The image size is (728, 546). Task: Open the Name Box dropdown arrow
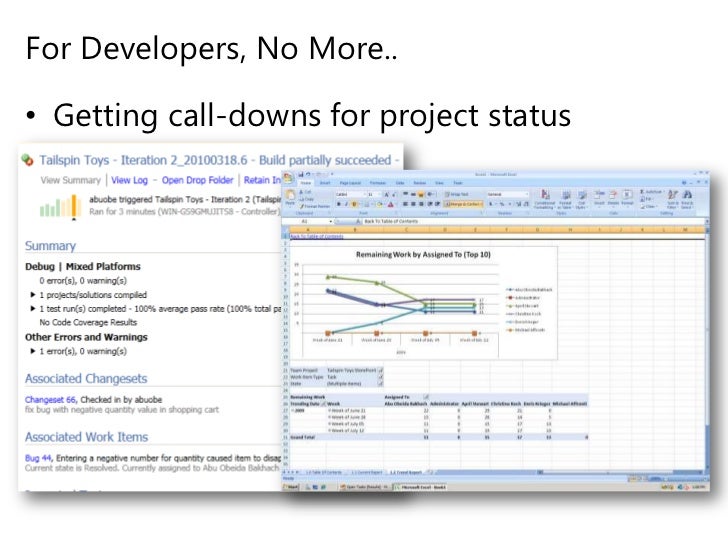[x=331, y=221]
